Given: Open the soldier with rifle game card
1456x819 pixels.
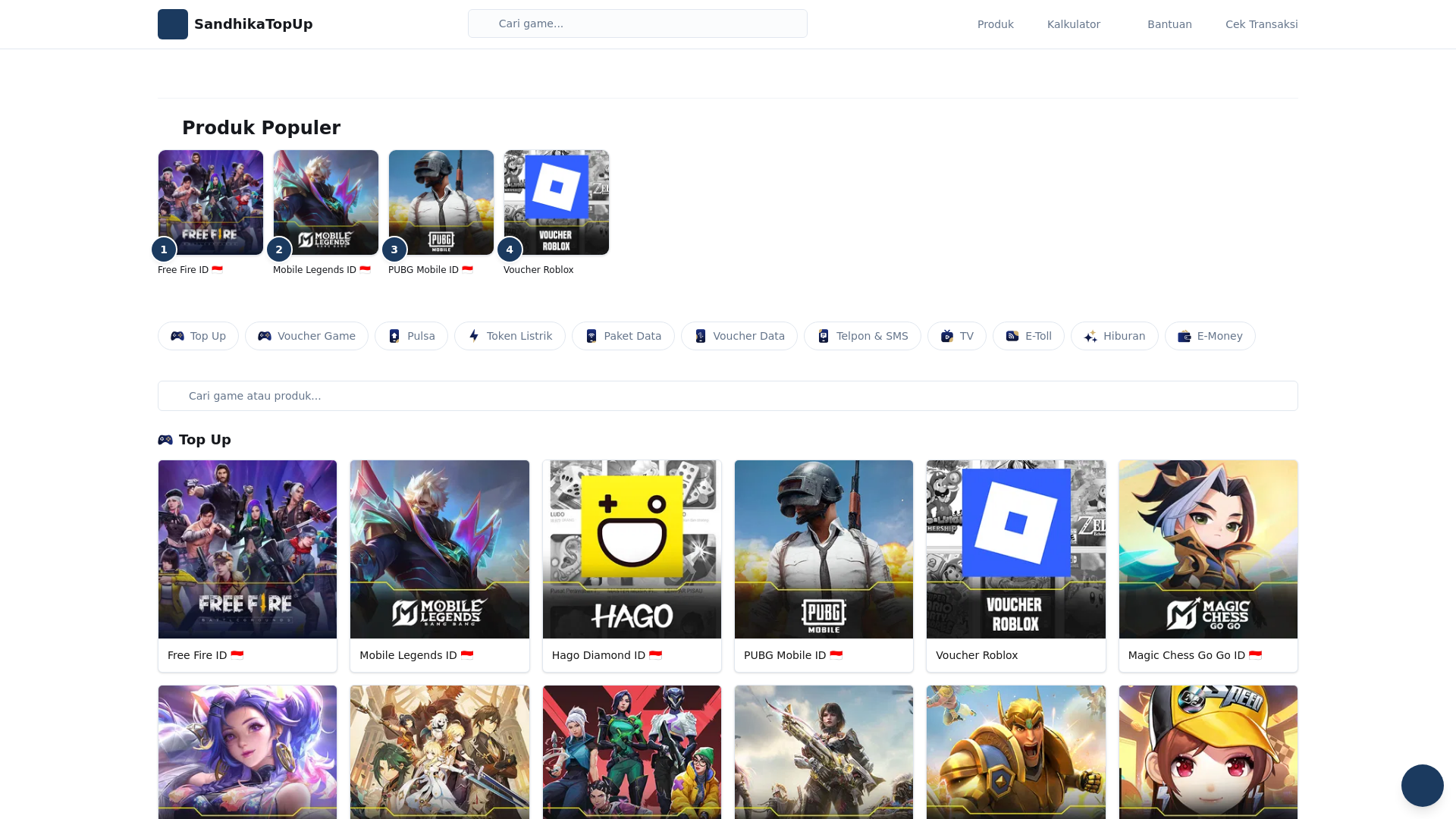Looking at the screenshot, I should [x=824, y=752].
